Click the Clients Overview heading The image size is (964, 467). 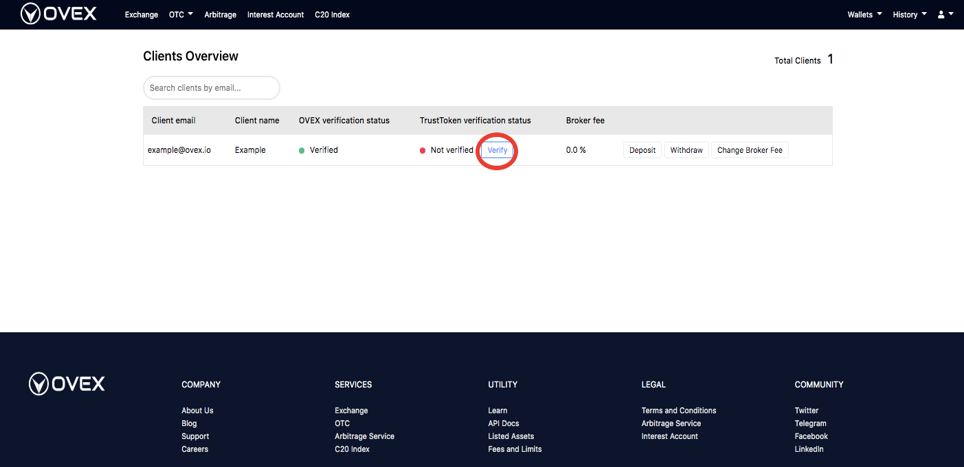pyautogui.click(x=191, y=56)
